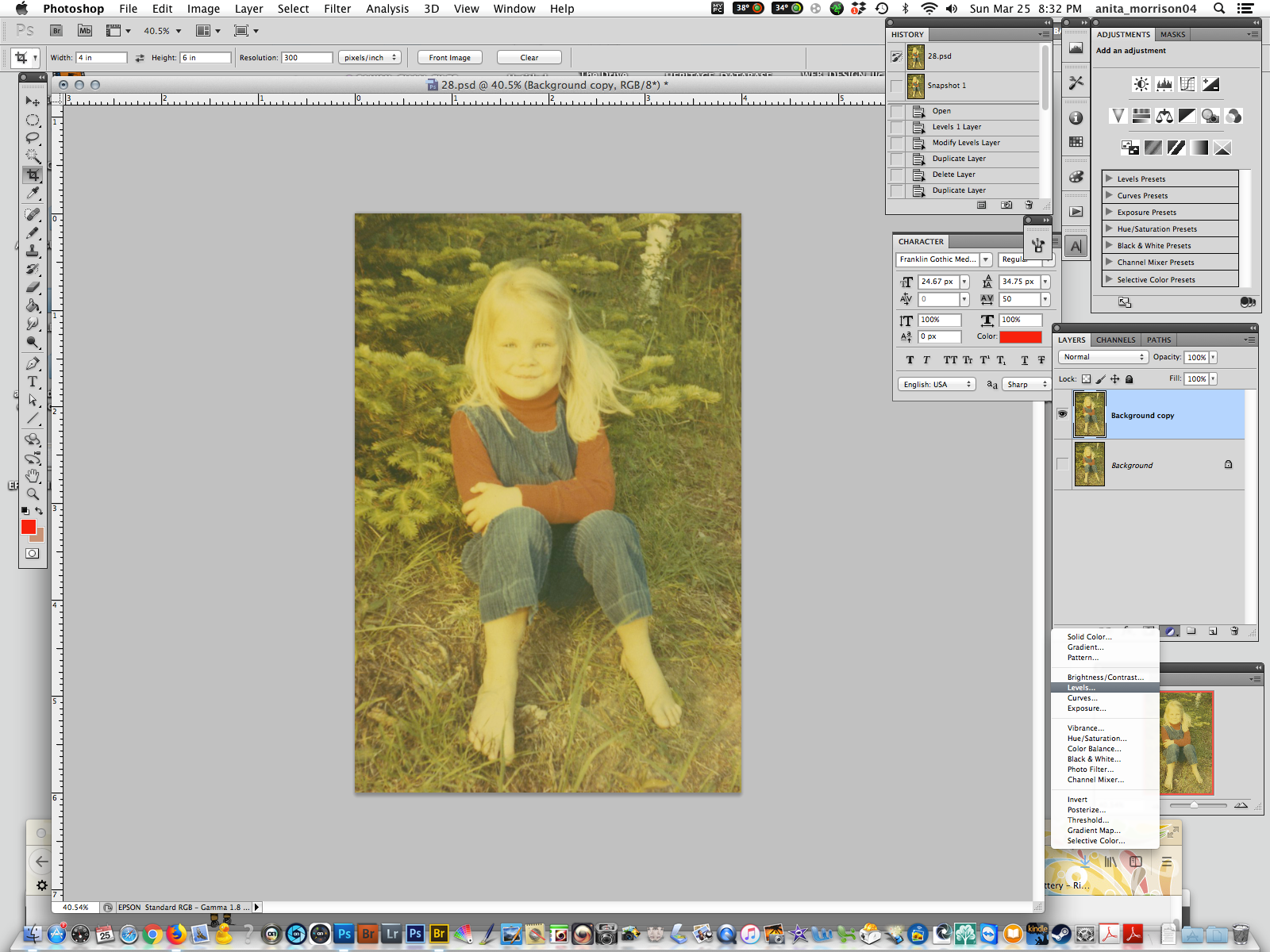
Task: Click the red foreground color swatch
Action: click(30, 528)
